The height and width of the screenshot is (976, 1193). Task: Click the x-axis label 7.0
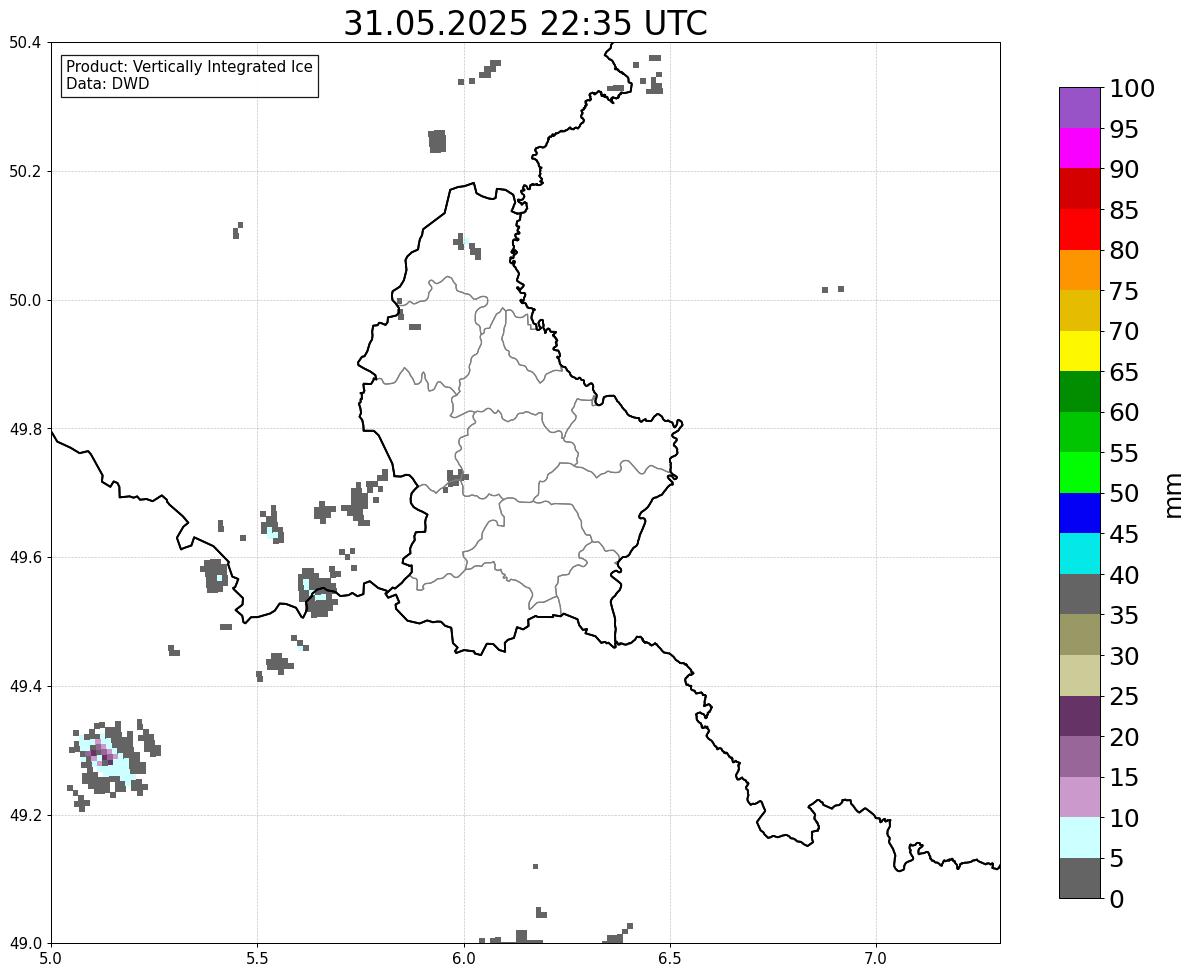pyautogui.click(x=876, y=959)
